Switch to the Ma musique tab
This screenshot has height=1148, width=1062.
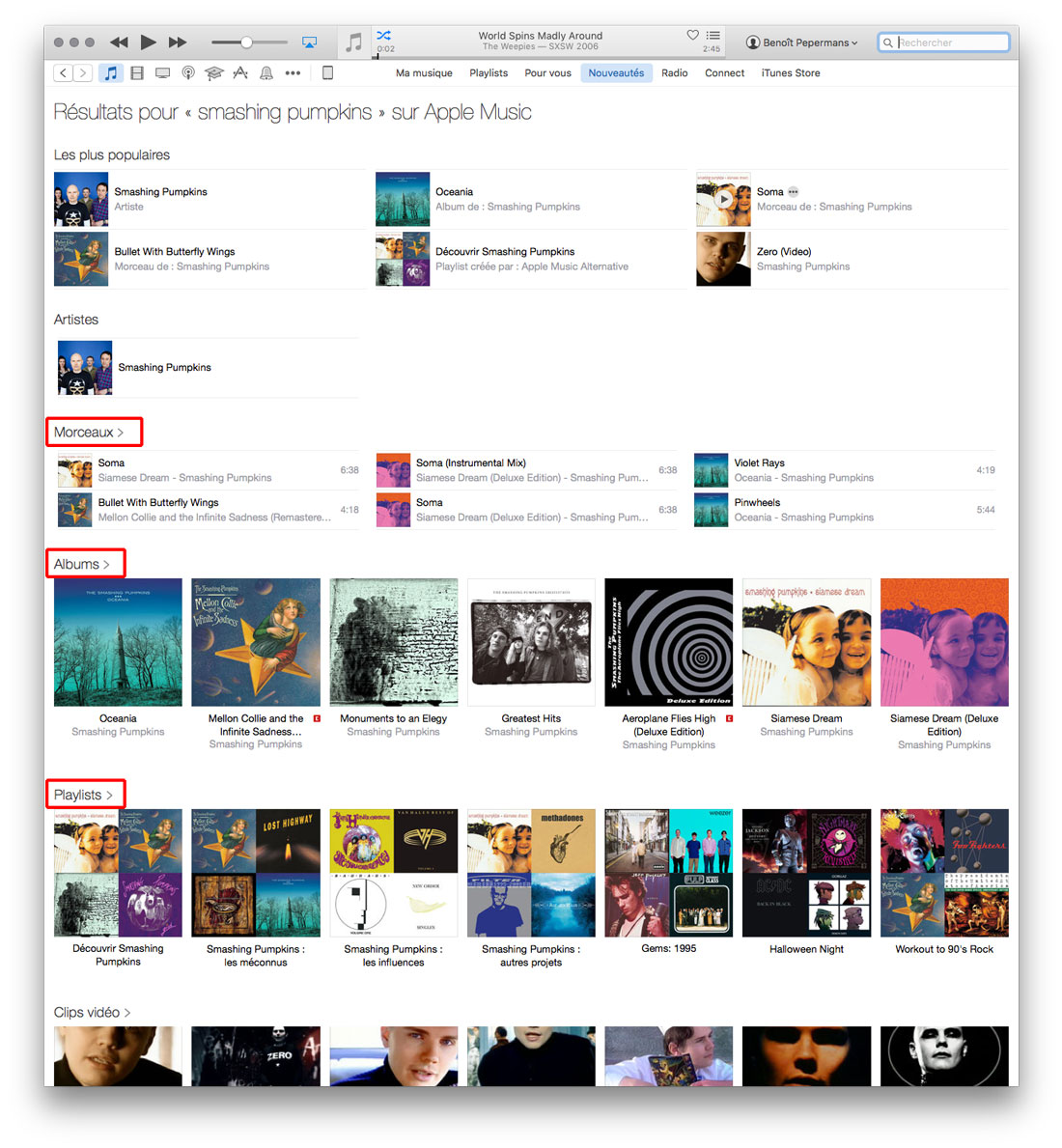[424, 73]
